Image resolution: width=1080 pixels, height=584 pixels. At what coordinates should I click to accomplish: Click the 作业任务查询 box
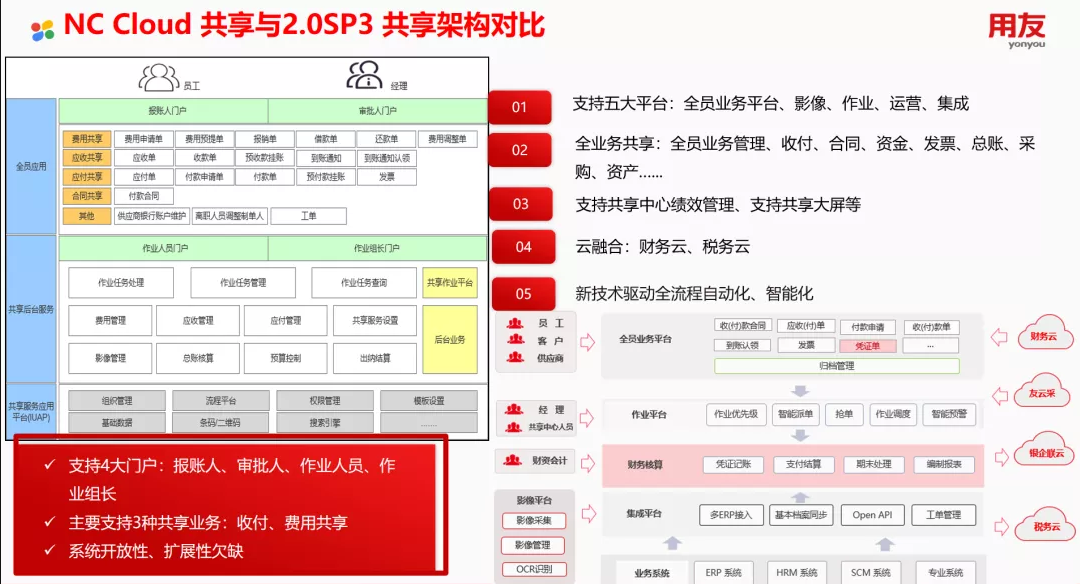(x=364, y=282)
